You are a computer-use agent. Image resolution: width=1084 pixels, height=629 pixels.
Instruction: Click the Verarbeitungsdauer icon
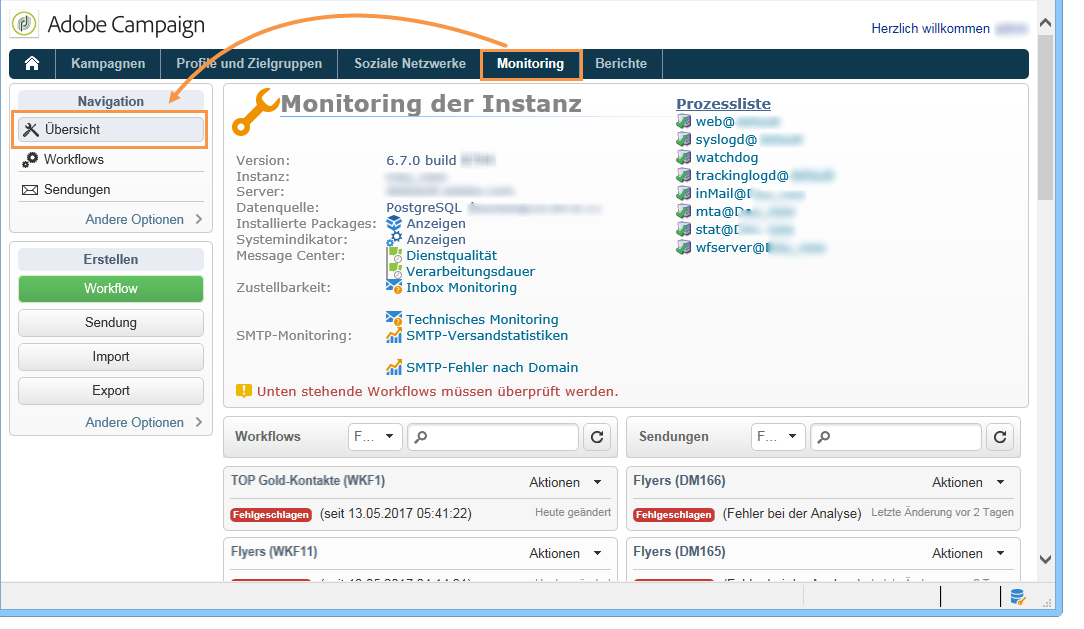click(x=395, y=271)
